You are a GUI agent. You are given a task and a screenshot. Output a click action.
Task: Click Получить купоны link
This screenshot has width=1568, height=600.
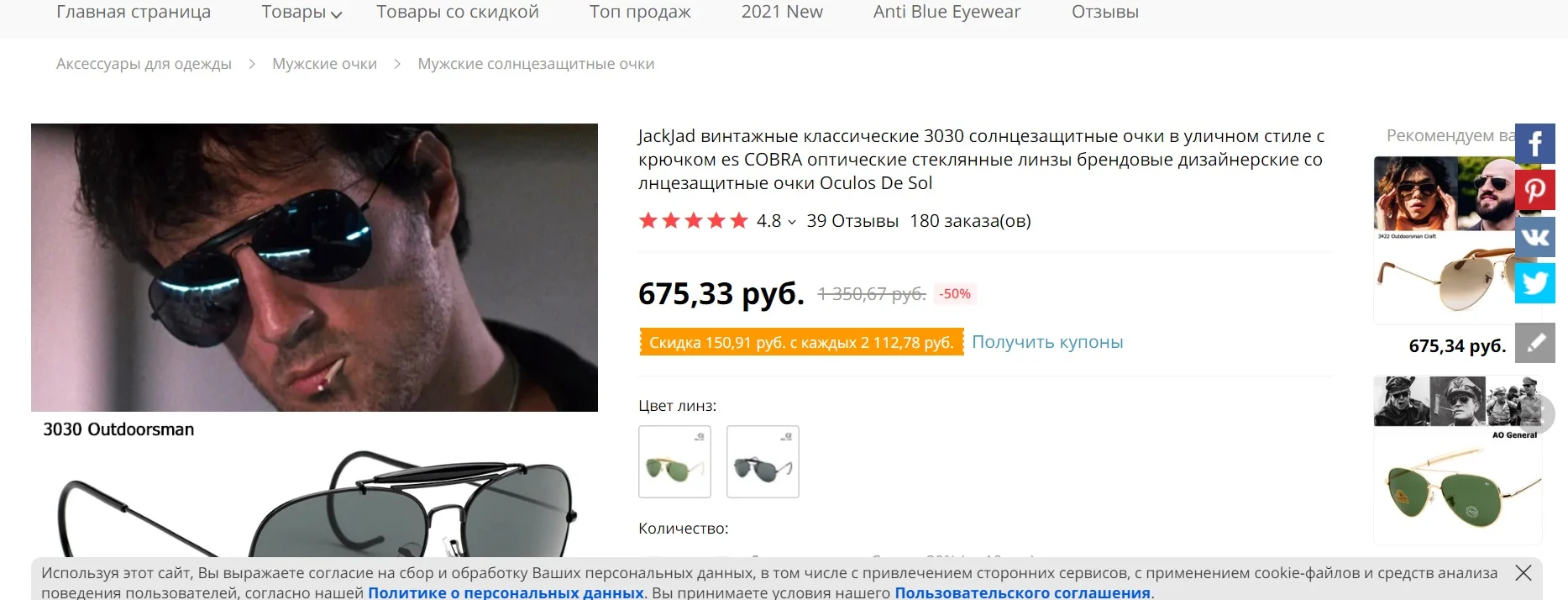[x=1047, y=342]
